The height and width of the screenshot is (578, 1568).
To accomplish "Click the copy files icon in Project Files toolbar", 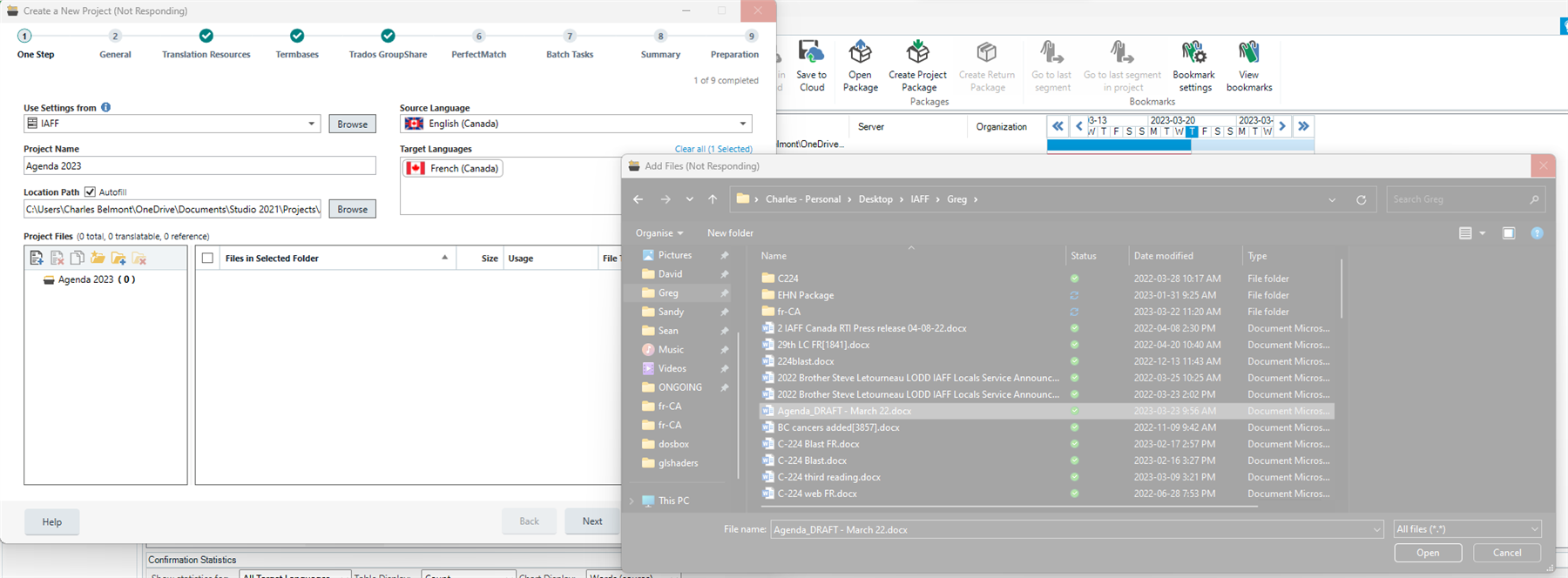I will pos(77,258).
